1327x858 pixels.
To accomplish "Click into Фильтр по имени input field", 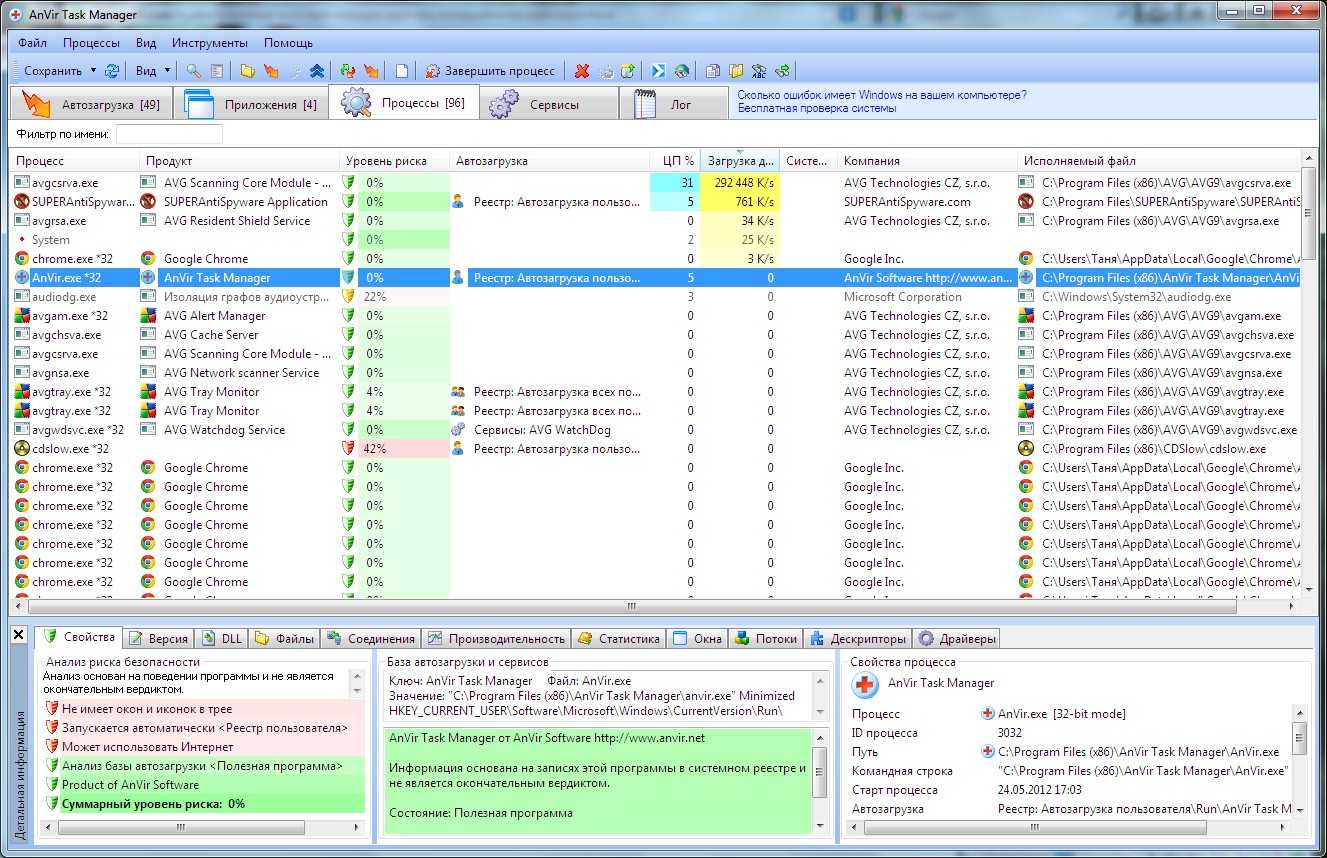I will [169, 134].
